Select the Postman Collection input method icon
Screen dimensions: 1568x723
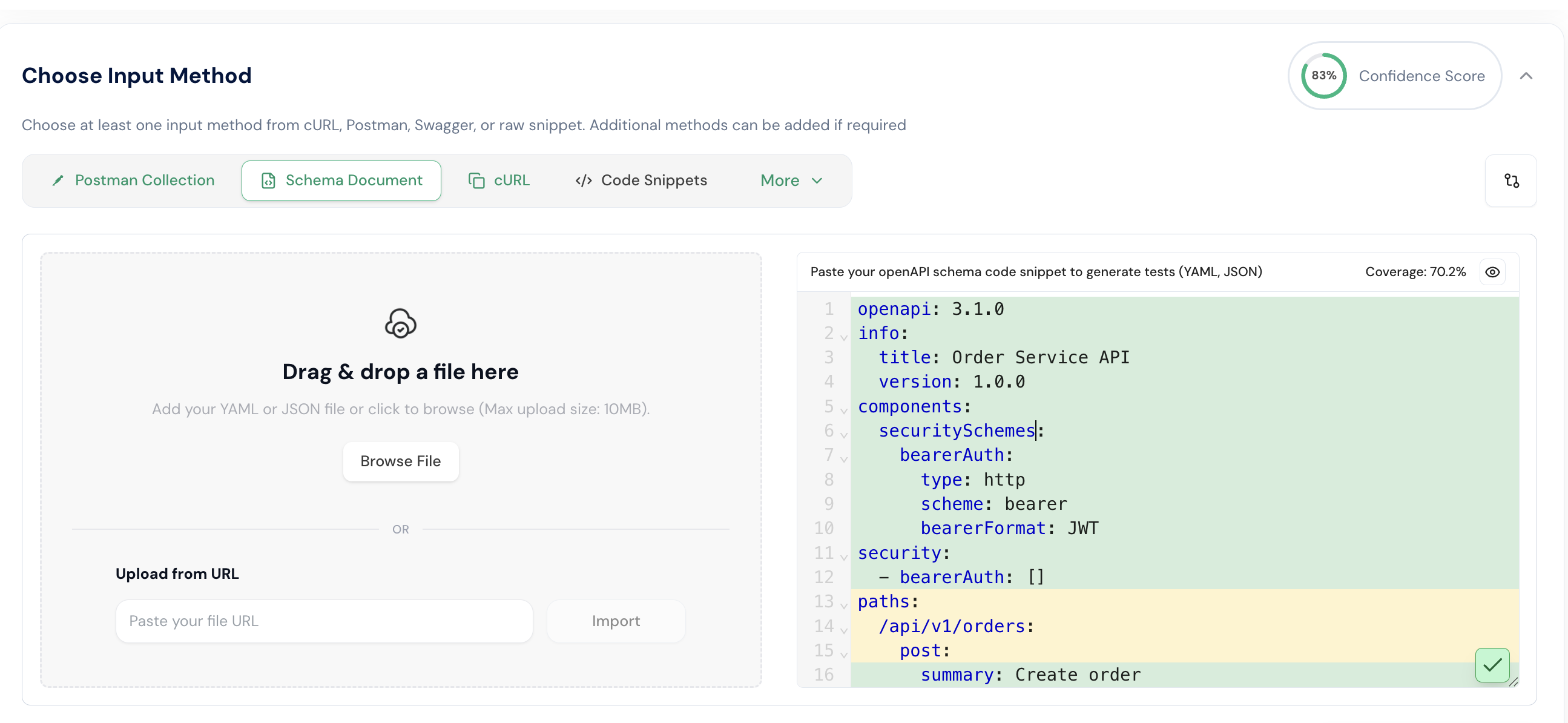click(x=58, y=180)
